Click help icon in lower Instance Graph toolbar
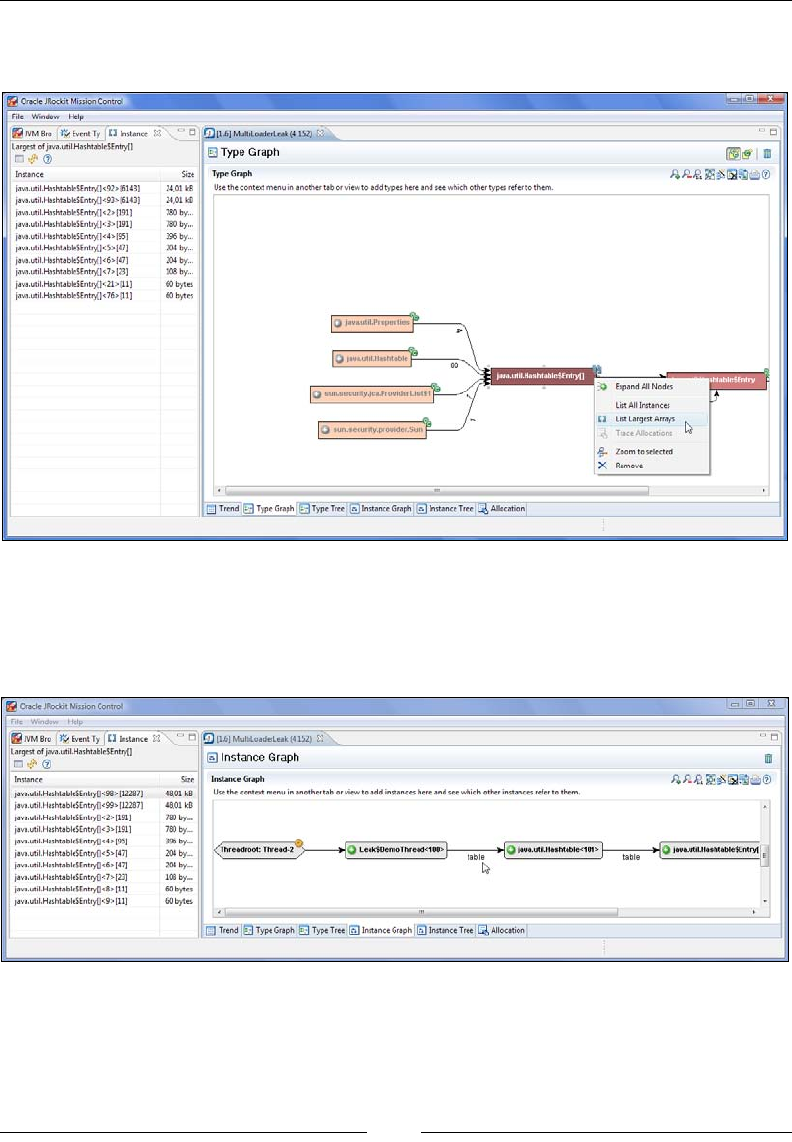 coord(766,779)
